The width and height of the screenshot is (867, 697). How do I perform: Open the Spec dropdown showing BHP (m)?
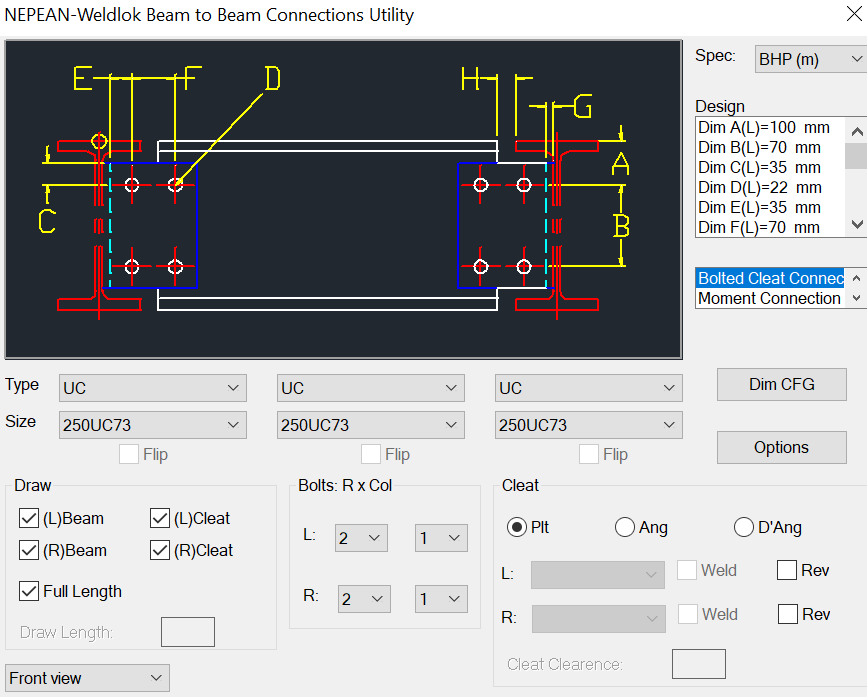(810, 59)
